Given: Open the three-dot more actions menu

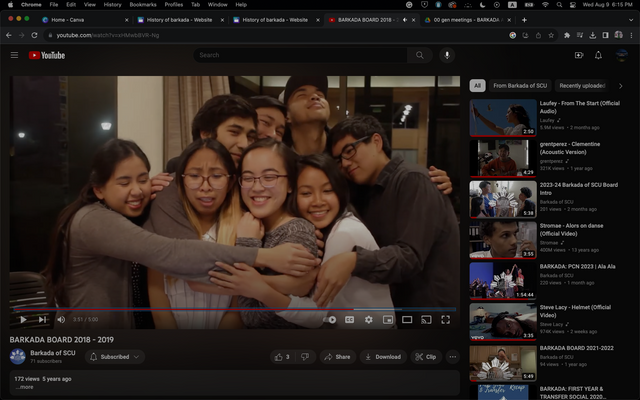Looking at the screenshot, I should [452, 356].
